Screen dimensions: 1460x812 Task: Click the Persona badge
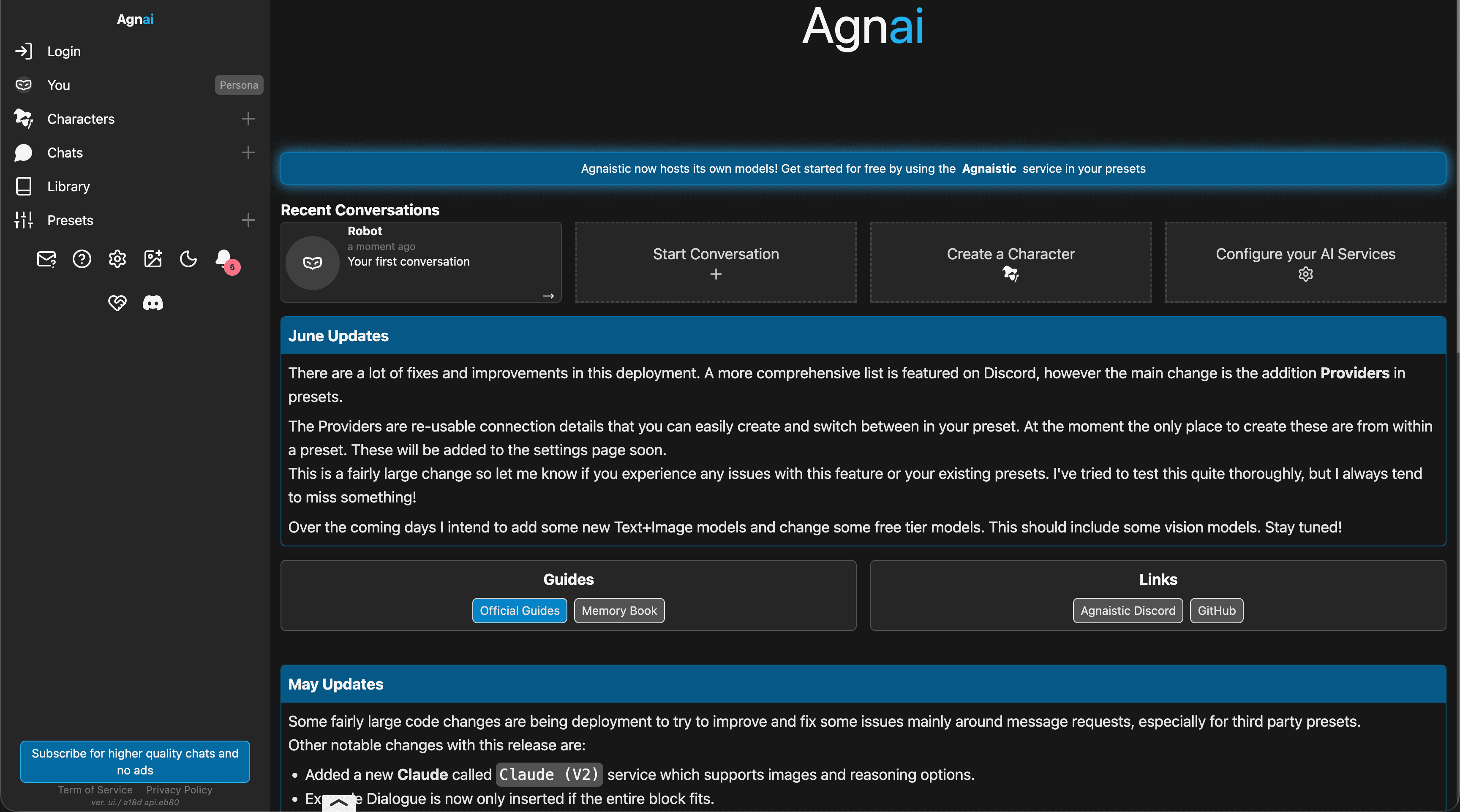pos(239,85)
